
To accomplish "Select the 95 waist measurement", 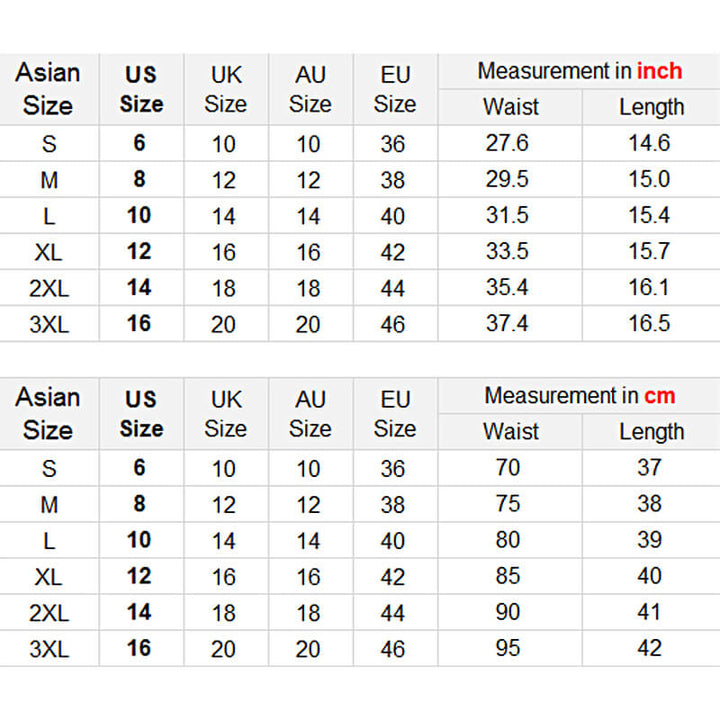I will click(508, 648).
